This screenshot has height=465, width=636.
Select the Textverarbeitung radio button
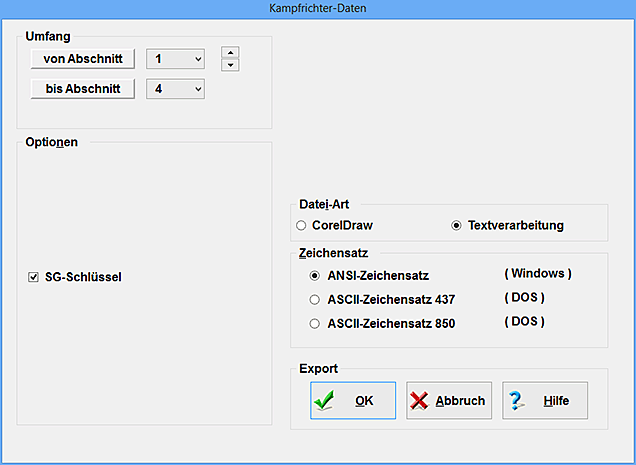457,226
